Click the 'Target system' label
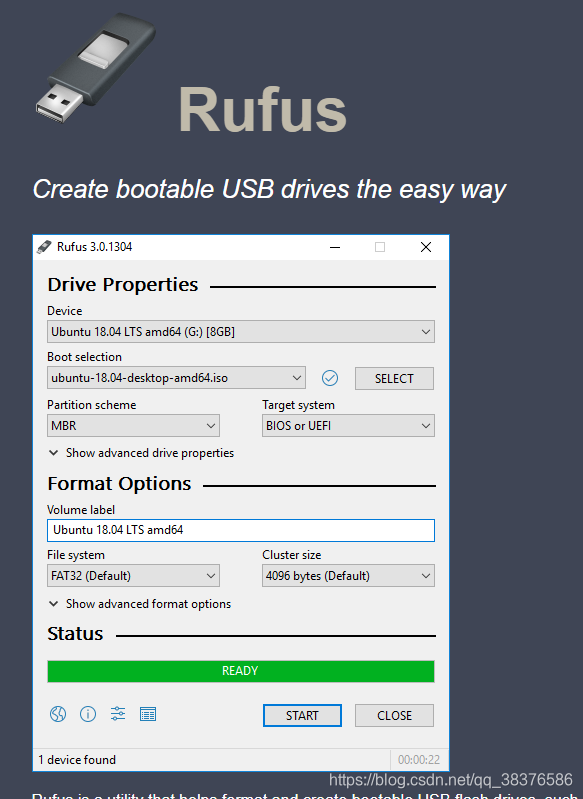Screen dimensions: 583x799 299,405
